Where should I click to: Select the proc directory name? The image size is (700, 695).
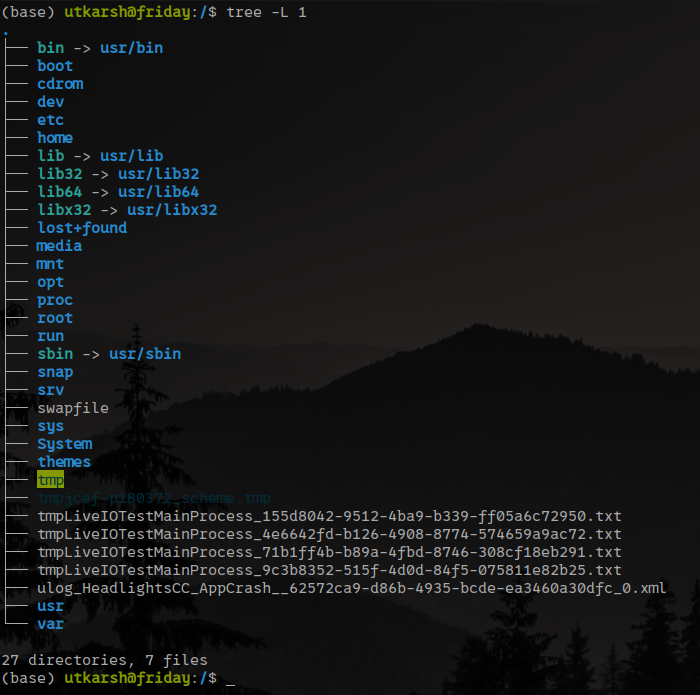point(55,300)
